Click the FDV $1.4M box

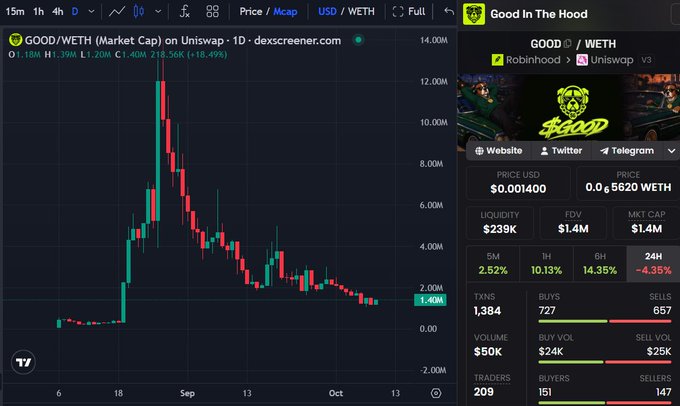[573, 223]
